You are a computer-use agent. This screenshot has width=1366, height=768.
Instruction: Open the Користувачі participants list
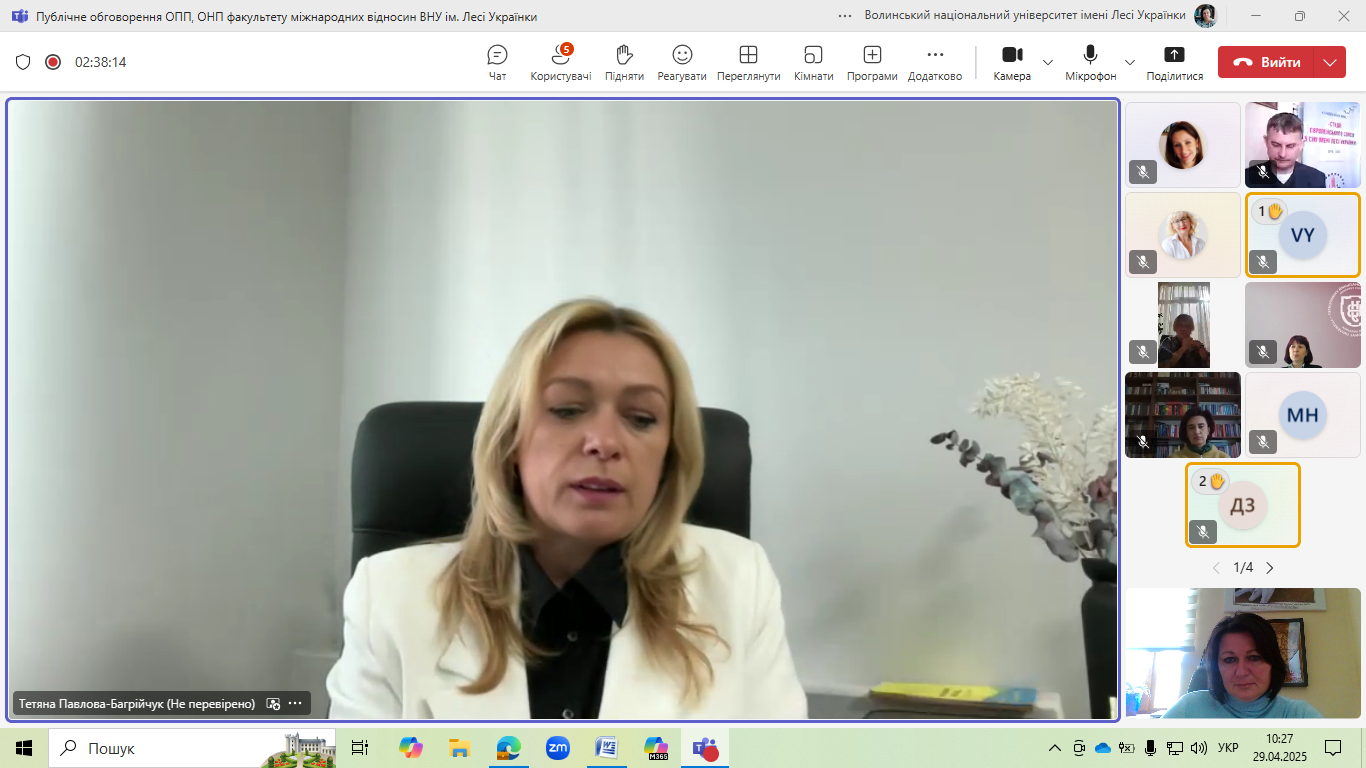[560, 62]
